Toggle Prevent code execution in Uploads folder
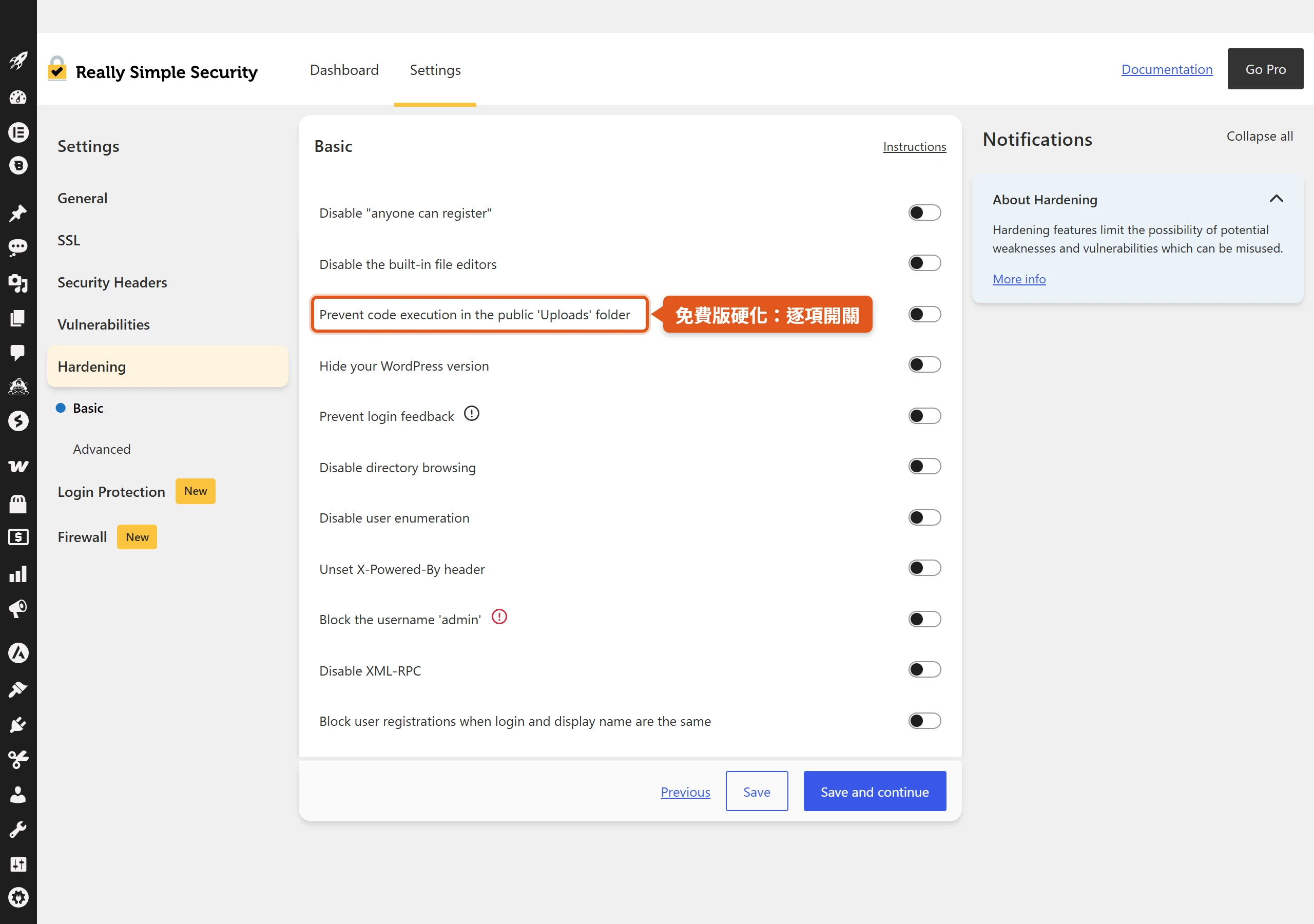The image size is (1314, 924). click(924, 314)
